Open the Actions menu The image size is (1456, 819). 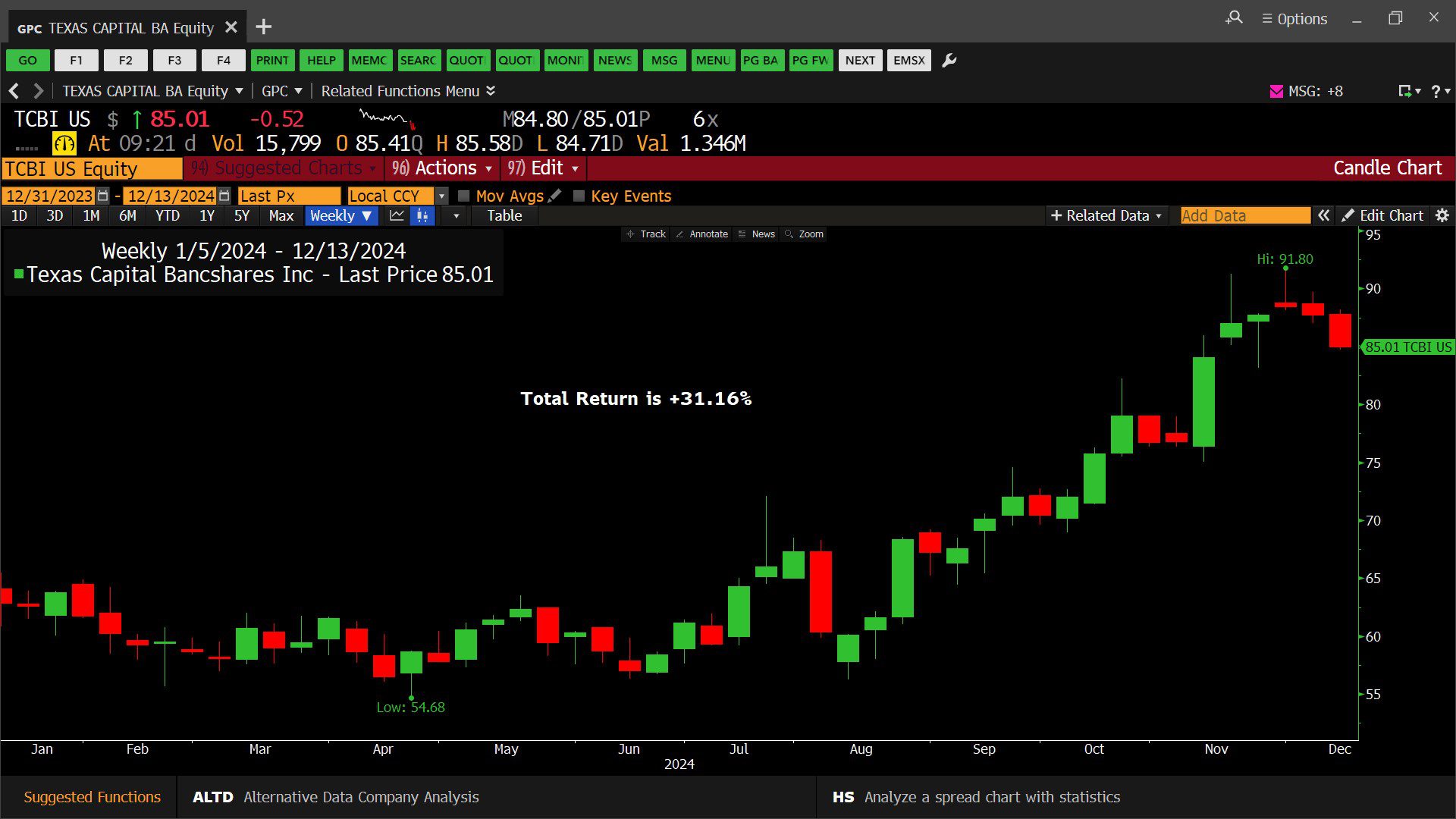(444, 168)
